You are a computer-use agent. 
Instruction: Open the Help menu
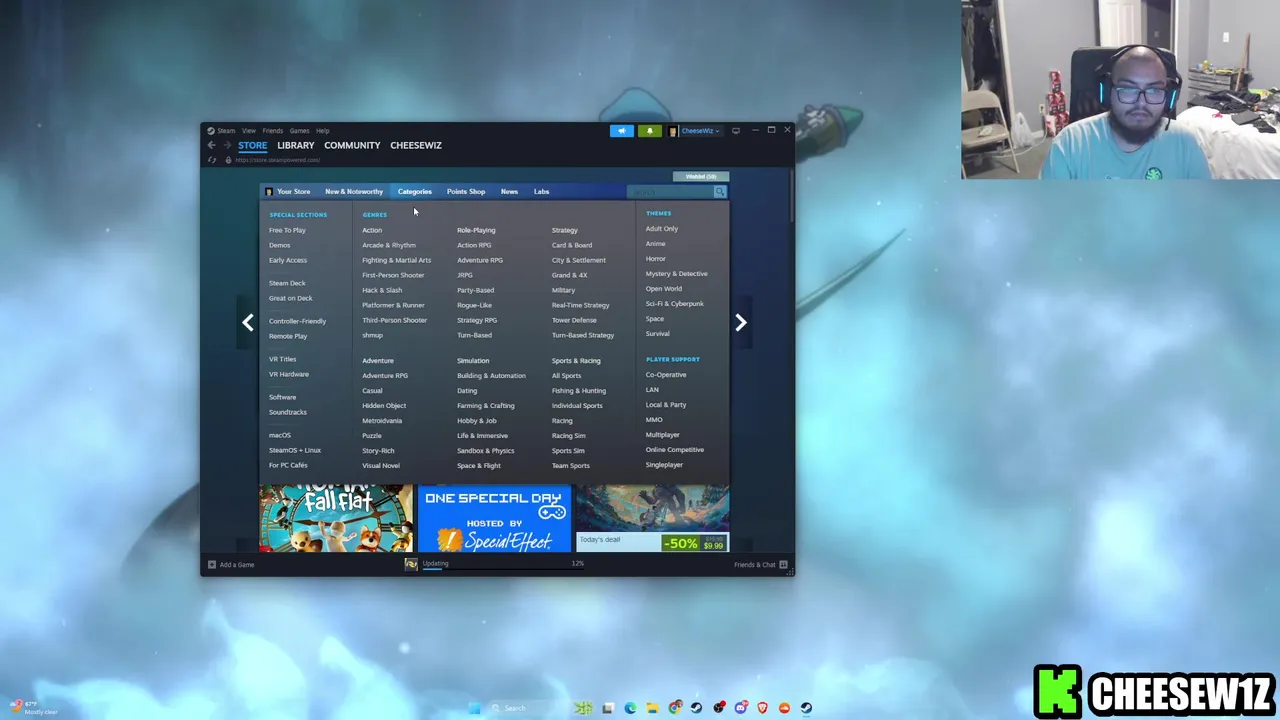click(x=322, y=131)
